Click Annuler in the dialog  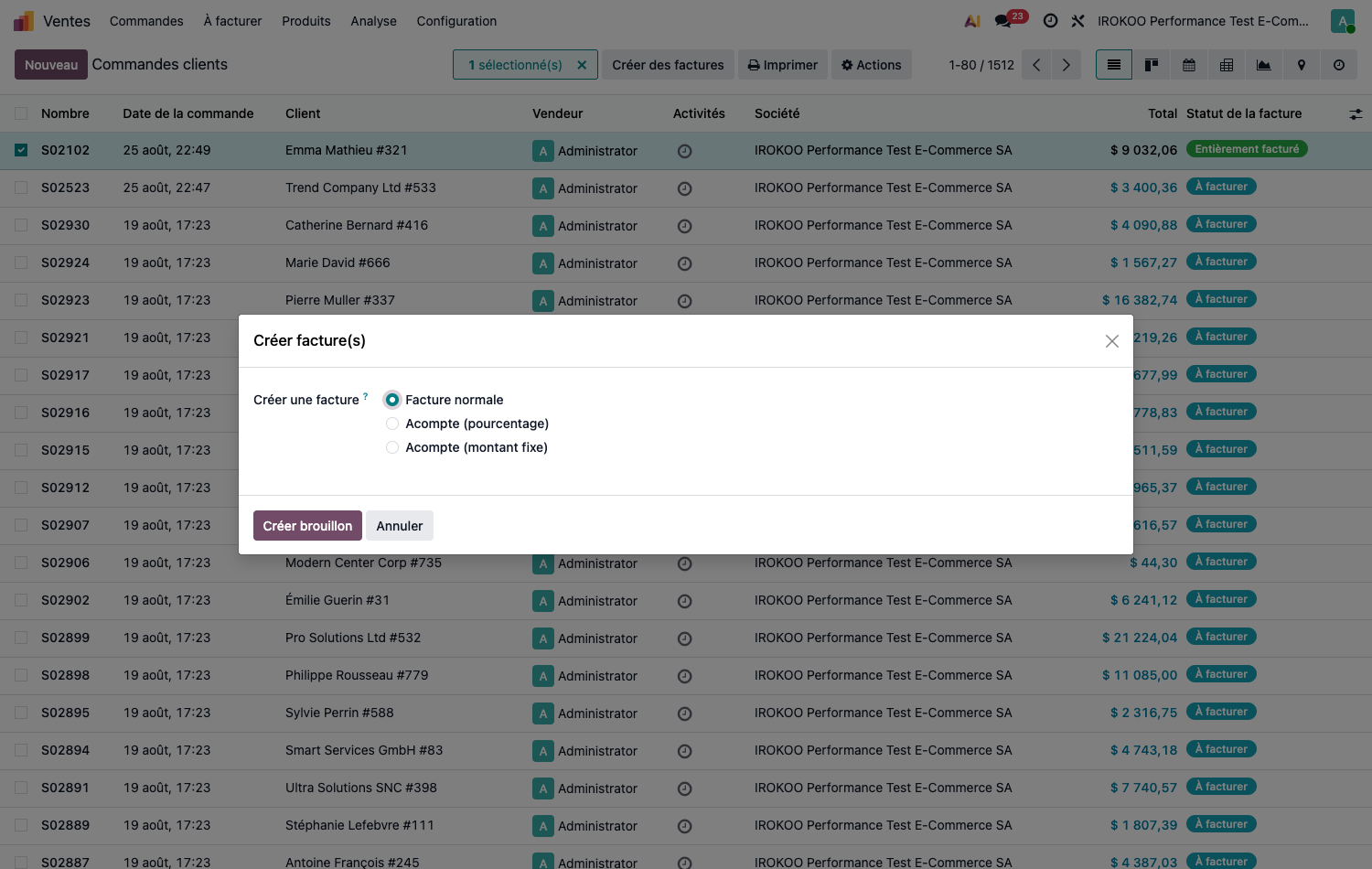[x=400, y=526]
